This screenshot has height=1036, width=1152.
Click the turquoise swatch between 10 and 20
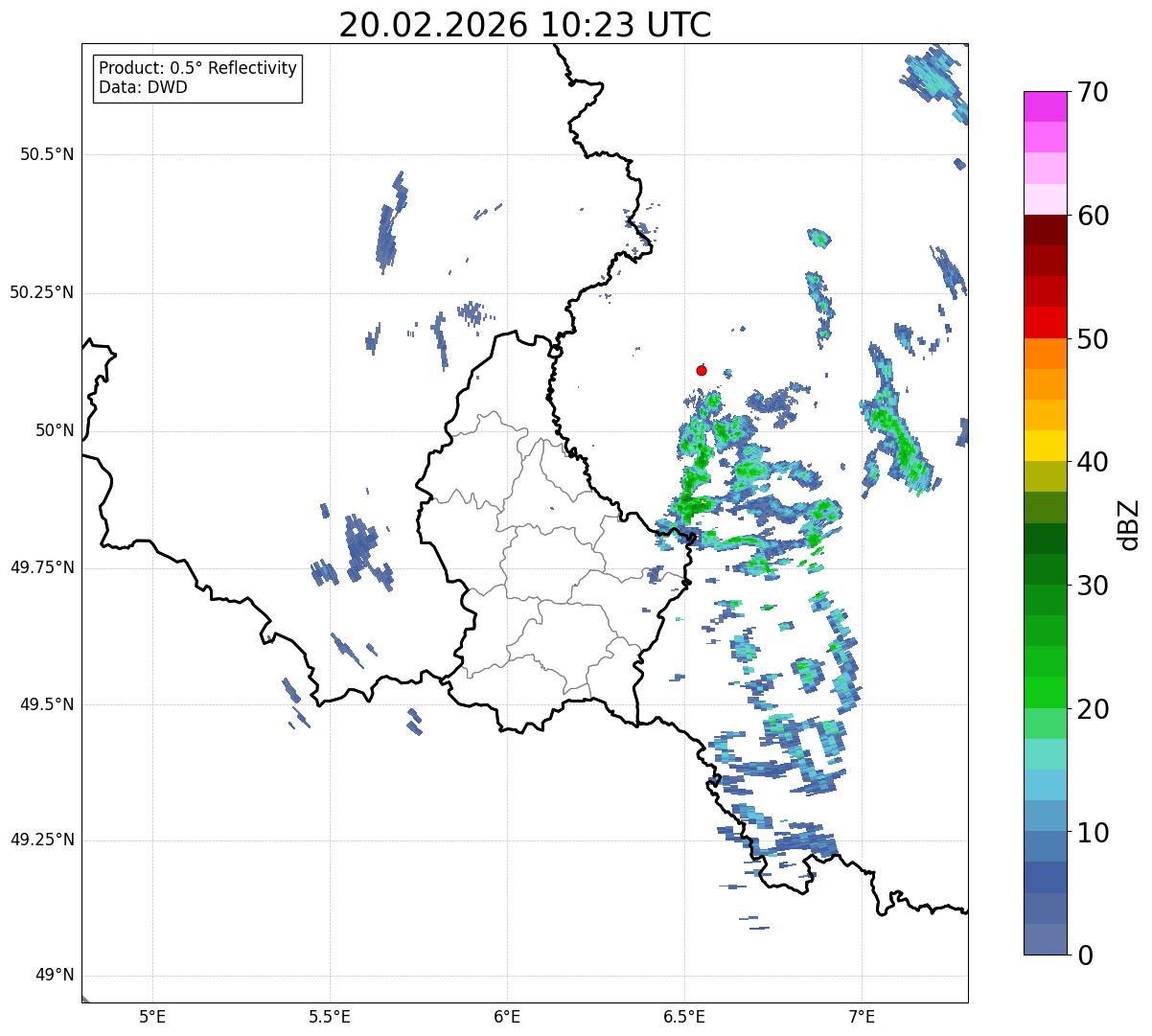click(1045, 754)
